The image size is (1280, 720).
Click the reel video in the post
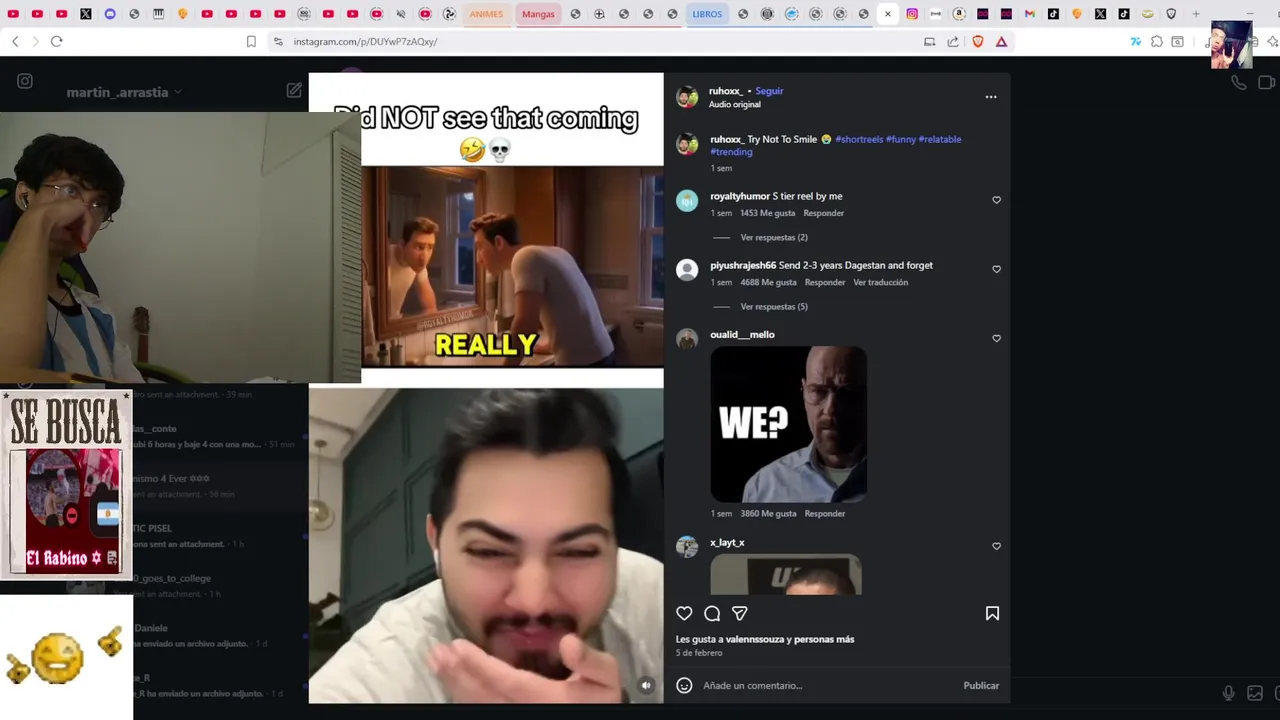486,388
